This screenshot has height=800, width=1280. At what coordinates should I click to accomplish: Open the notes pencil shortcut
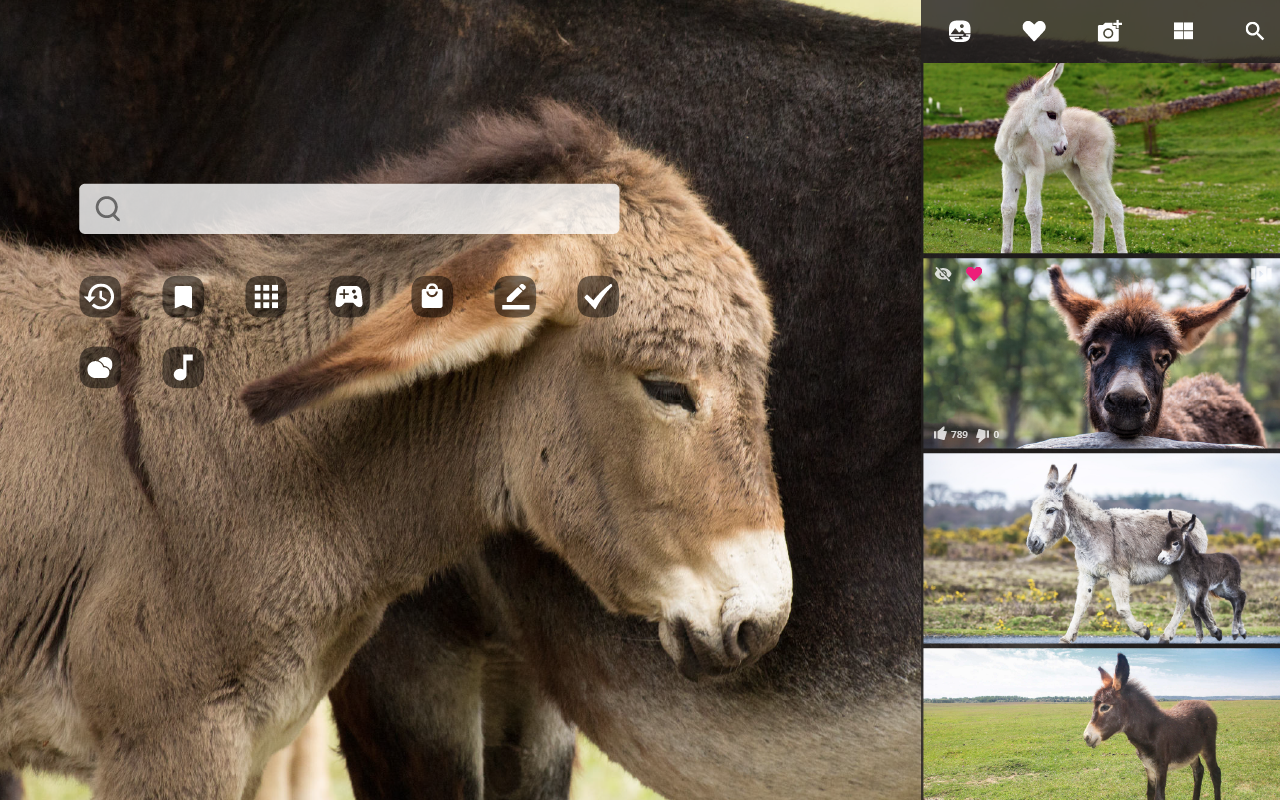(x=515, y=296)
